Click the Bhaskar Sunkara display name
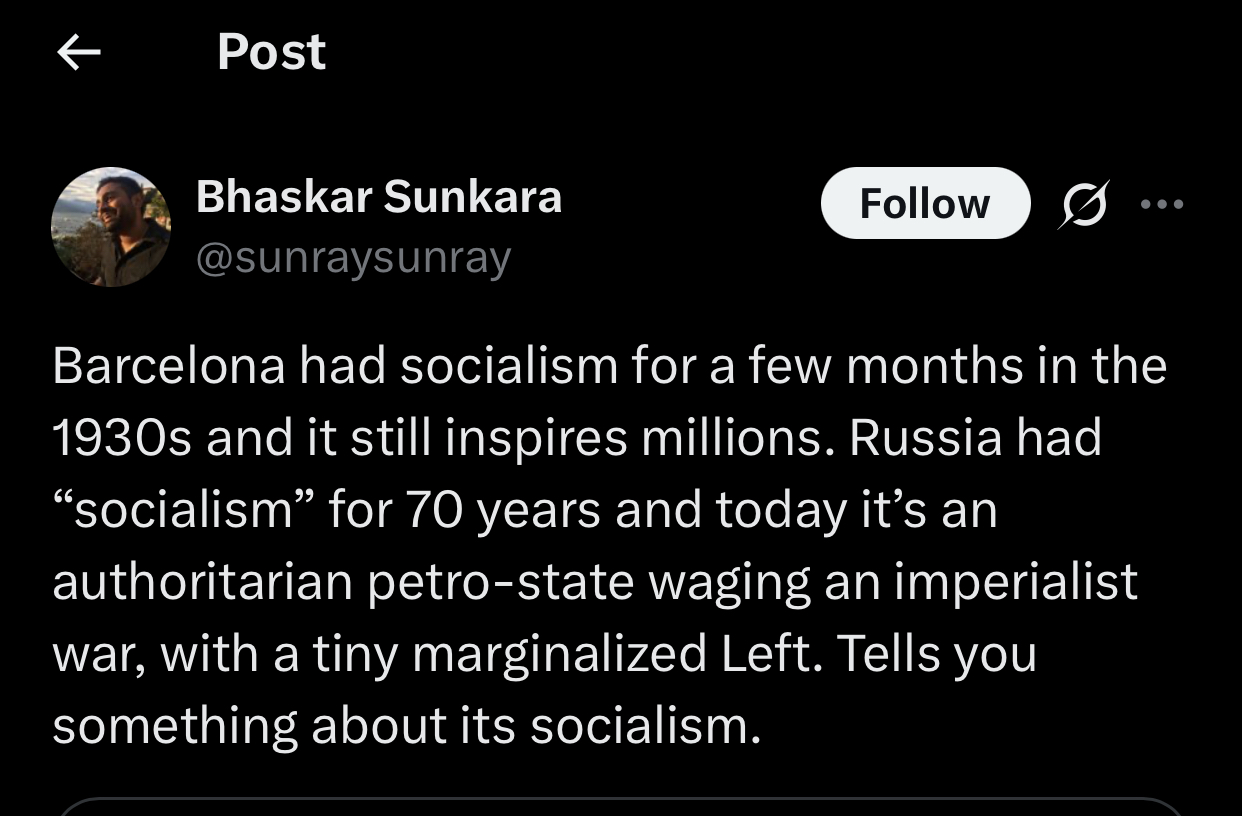This screenshot has height=816, width=1242. 378,197
